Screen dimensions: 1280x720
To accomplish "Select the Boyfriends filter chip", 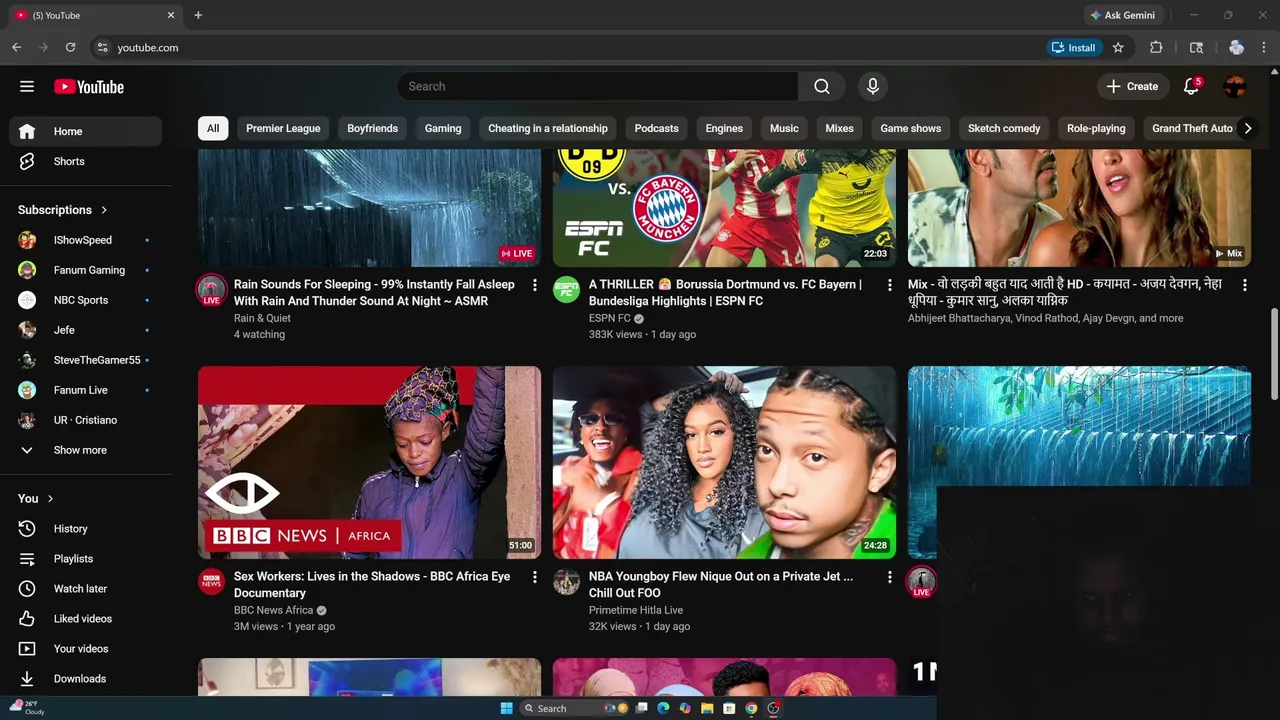I will point(372,128).
